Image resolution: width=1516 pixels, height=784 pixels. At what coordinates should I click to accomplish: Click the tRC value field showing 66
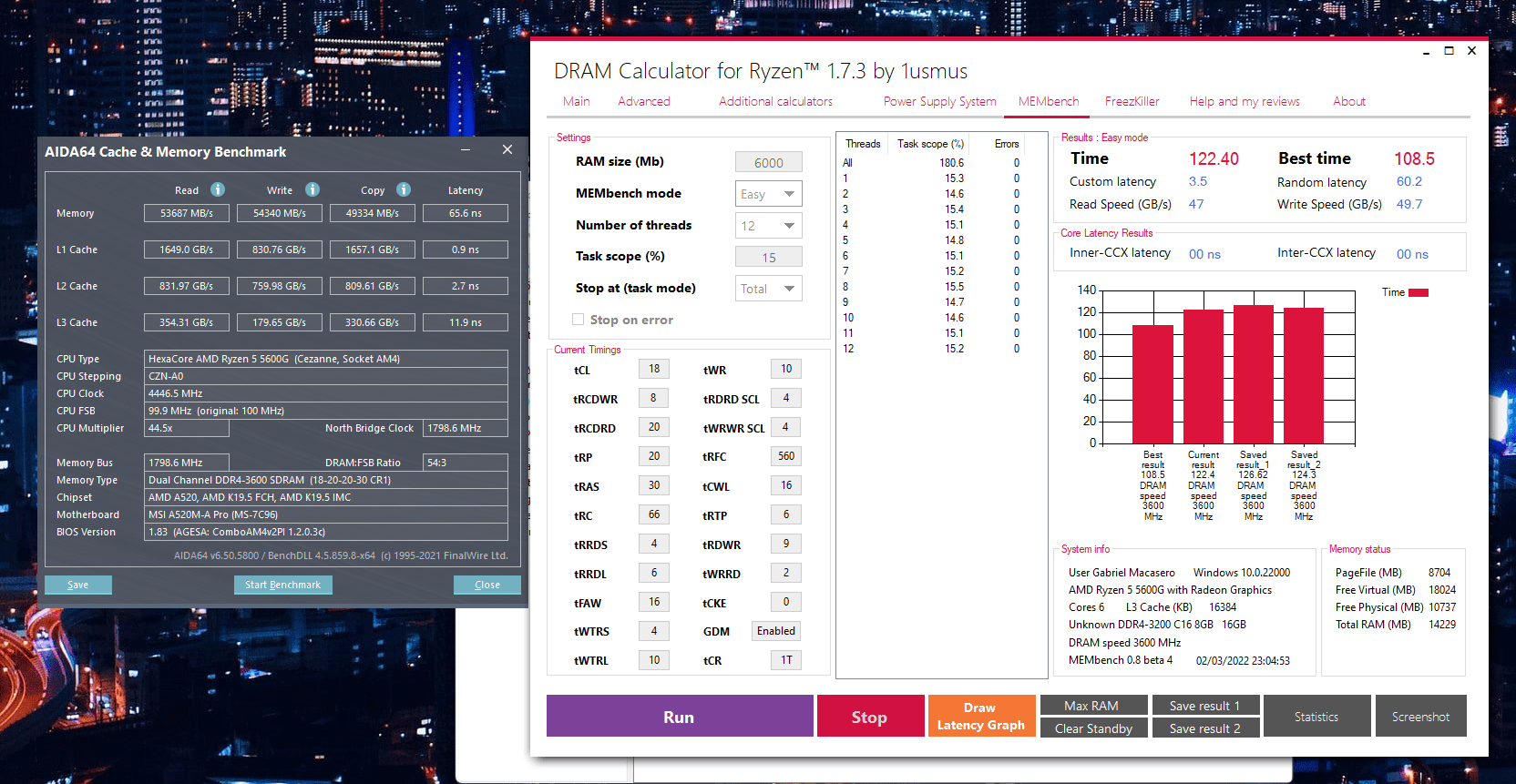click(x=654, y=514)
